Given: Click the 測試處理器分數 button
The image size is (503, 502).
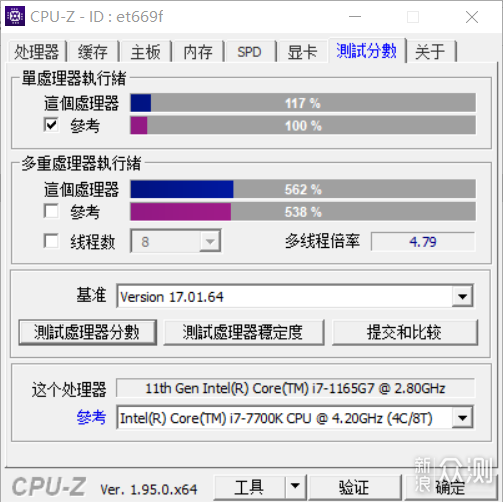Looking at the screenshot, I should (x=87, y=332).
